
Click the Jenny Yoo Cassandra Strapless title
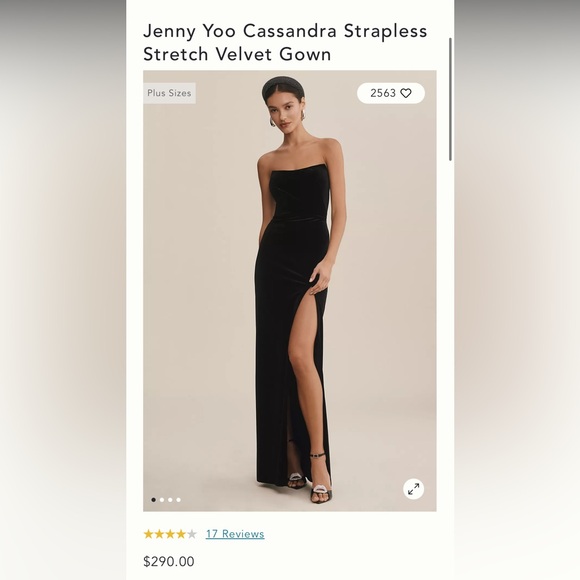pos(285,31)
